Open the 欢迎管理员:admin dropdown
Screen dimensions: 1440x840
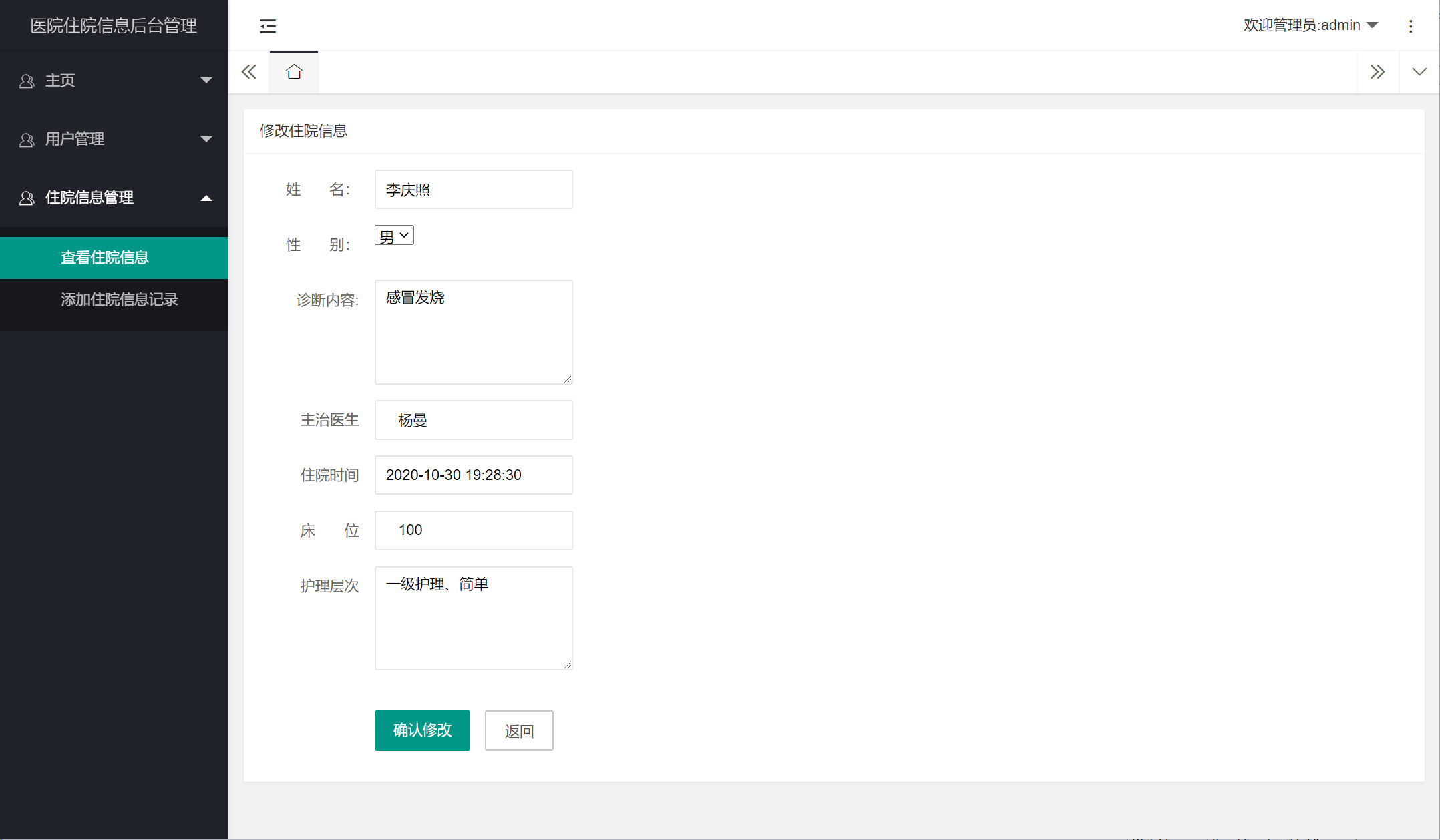[1310, 25]
